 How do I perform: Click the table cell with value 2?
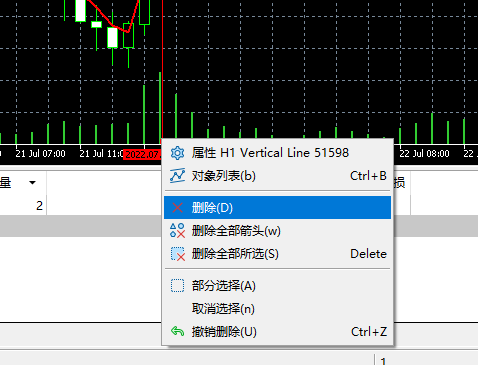click(39, 206)
